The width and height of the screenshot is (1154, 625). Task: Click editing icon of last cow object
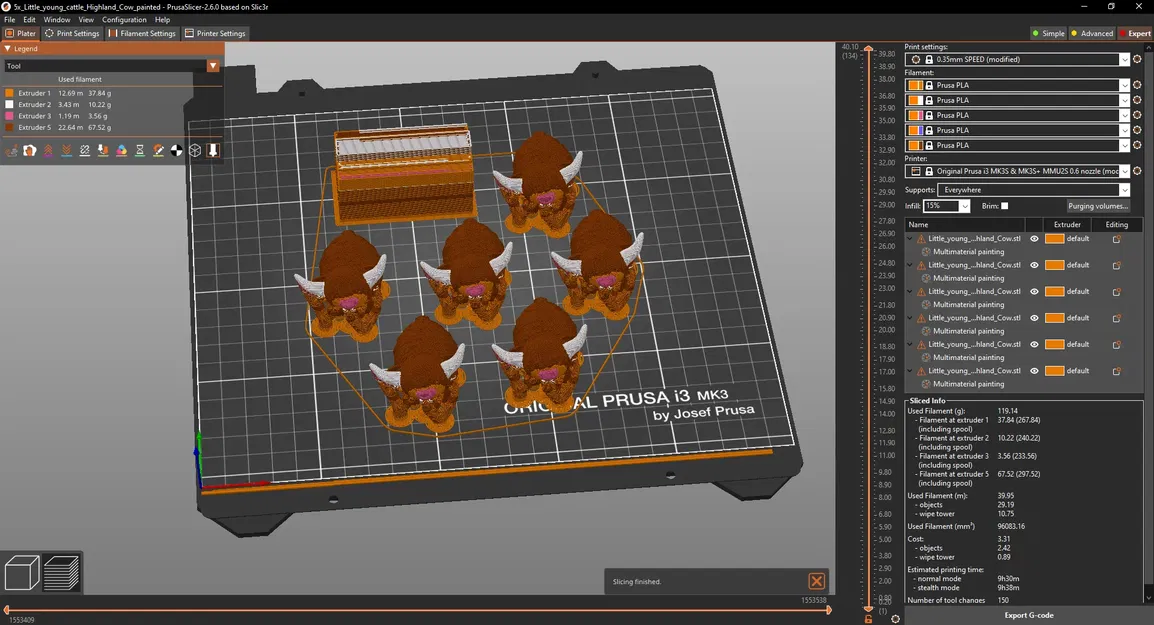pos(1116,371)
